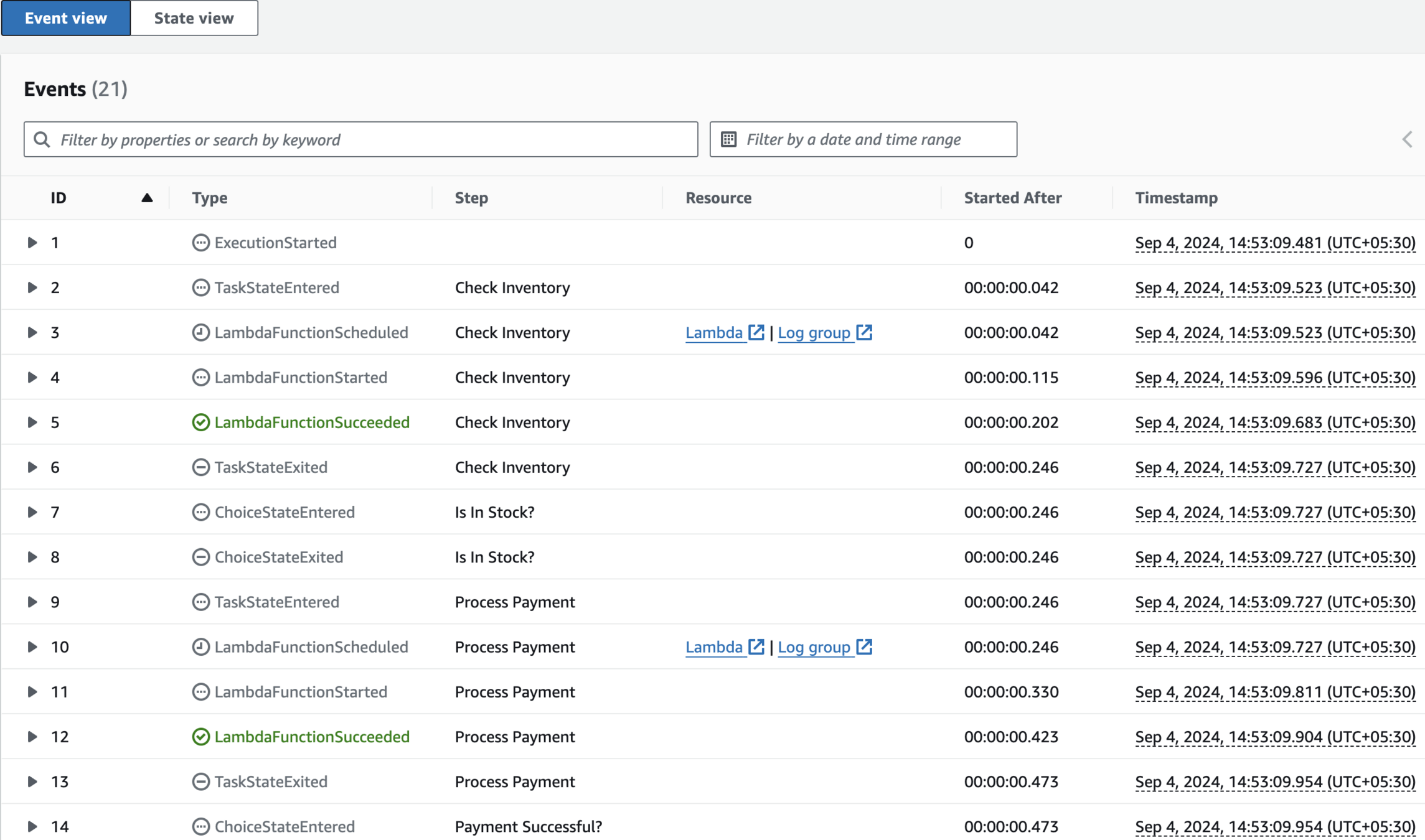
Task: Click the TaskStateExited icon for event 6
Action: [x=200, y=467]
